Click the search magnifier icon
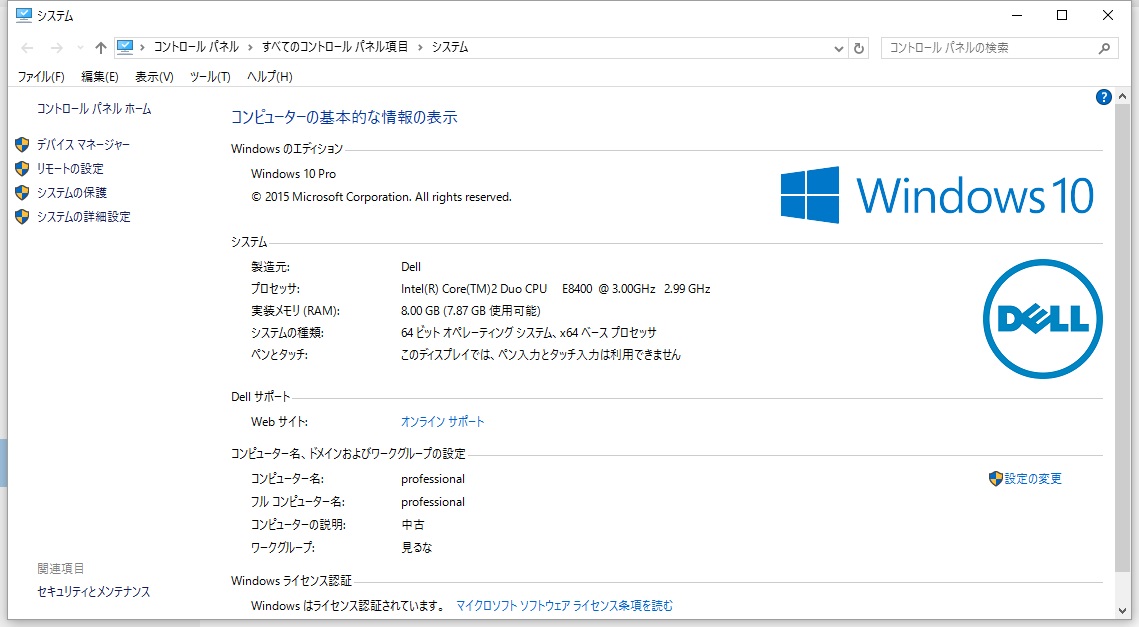This screenshot has width=1139, height=627. click(1104, 48)
